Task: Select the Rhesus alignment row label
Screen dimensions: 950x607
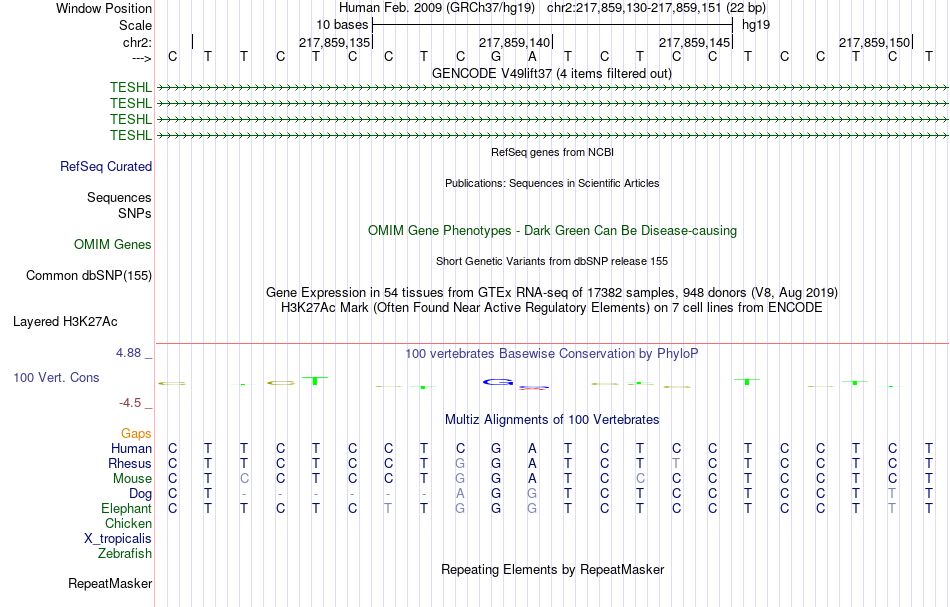Action: coord(130,463)
